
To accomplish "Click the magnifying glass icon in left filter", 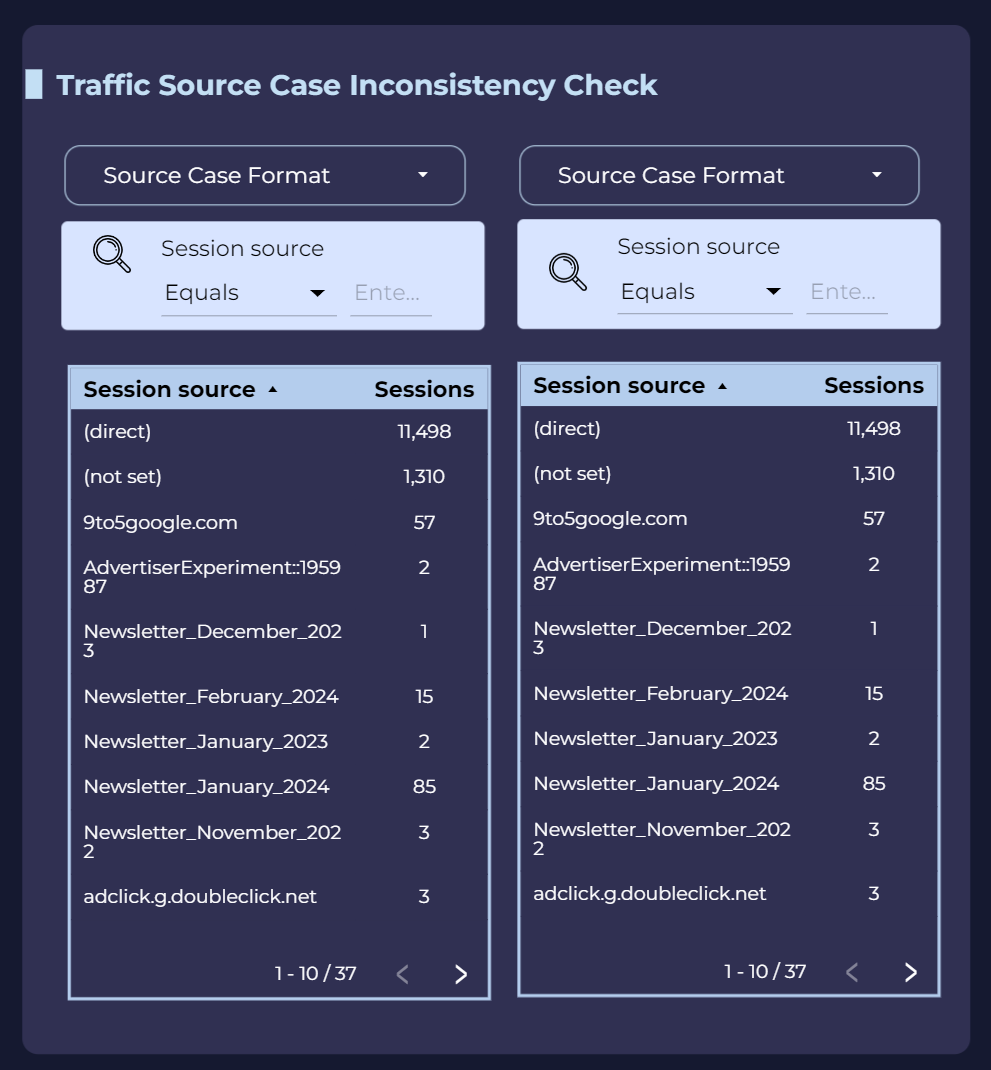I will 111,253.
